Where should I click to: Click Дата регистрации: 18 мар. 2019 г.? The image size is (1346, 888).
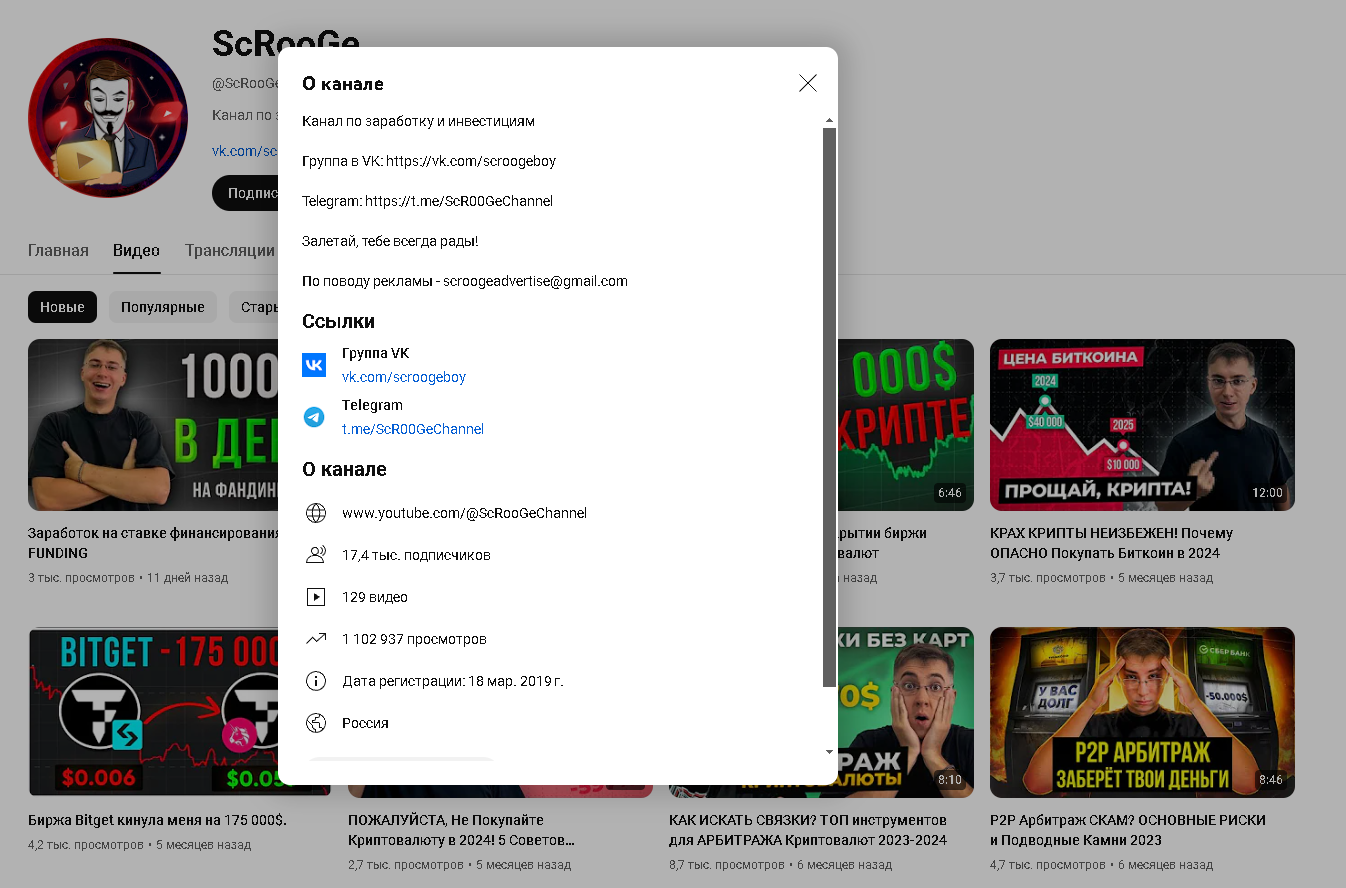453,681
